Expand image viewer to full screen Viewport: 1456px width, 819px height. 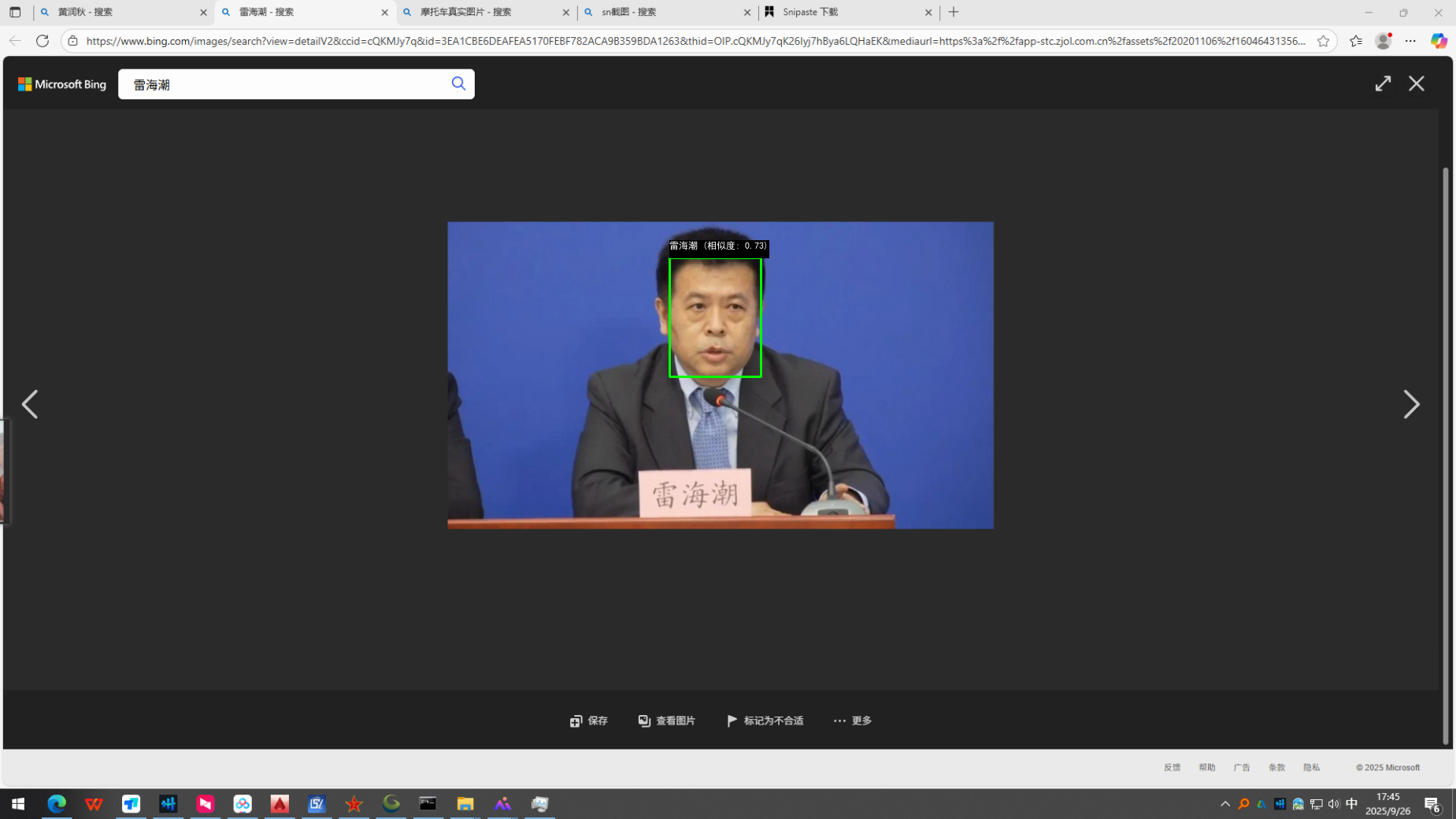[x=1383, y=83]
